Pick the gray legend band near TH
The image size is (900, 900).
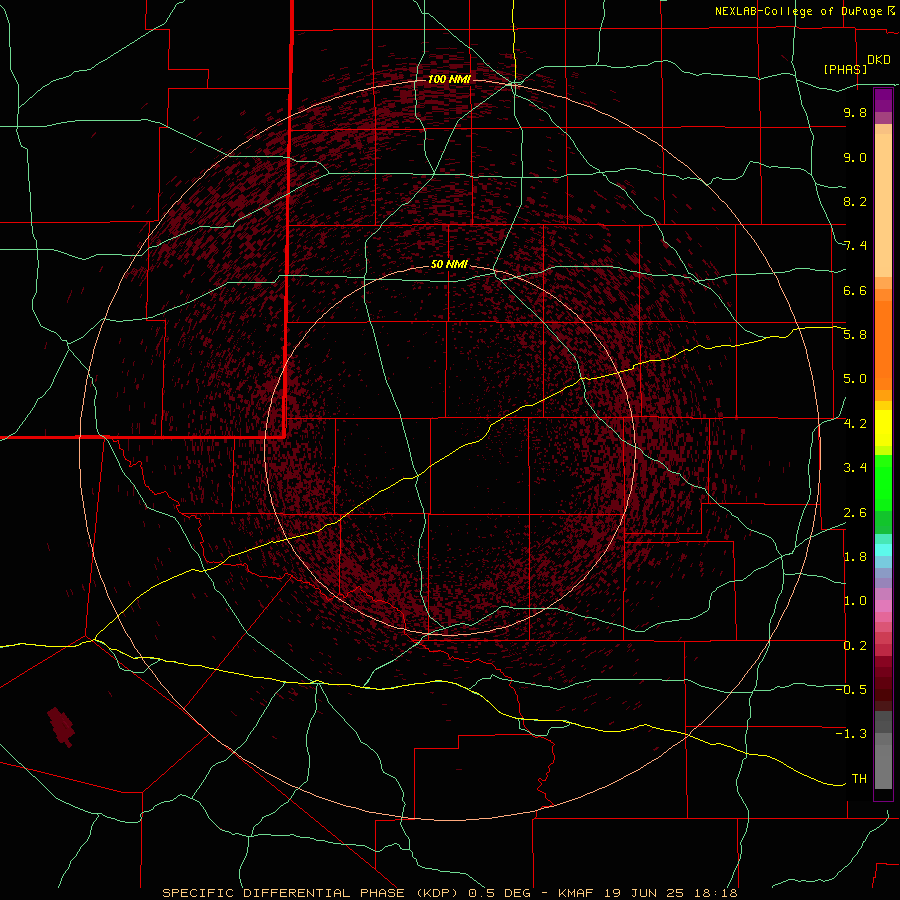(883, 766)
